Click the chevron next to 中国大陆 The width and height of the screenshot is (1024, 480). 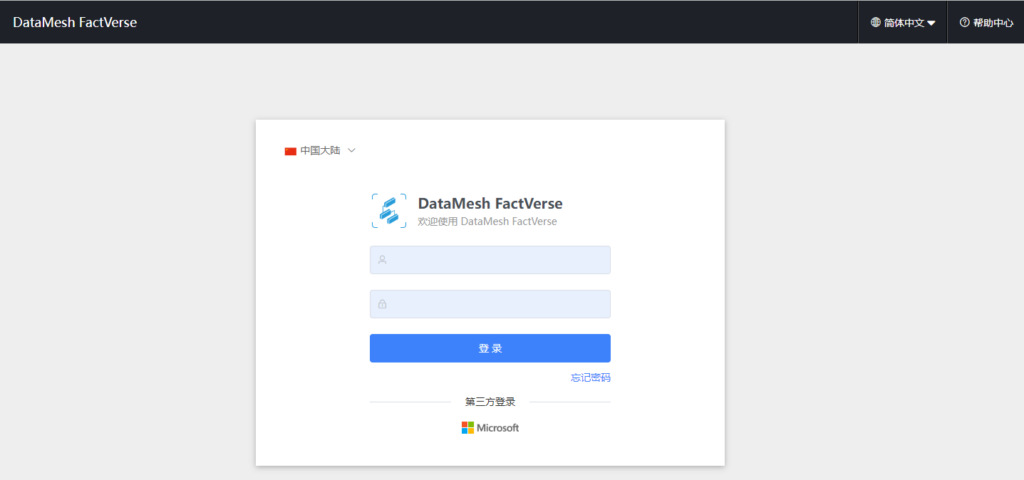(x=351, y=151)
